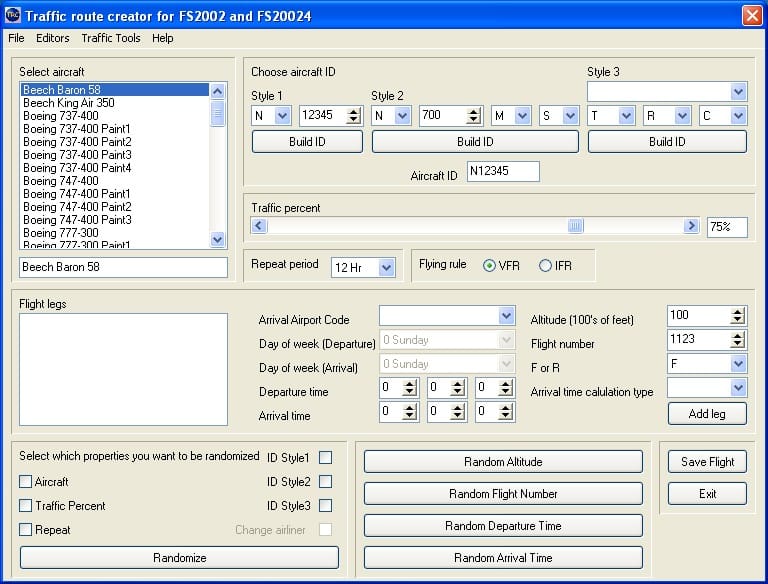Enable the Aircraft randomize checkbox

pyautogui.click(x=25, y=482)
